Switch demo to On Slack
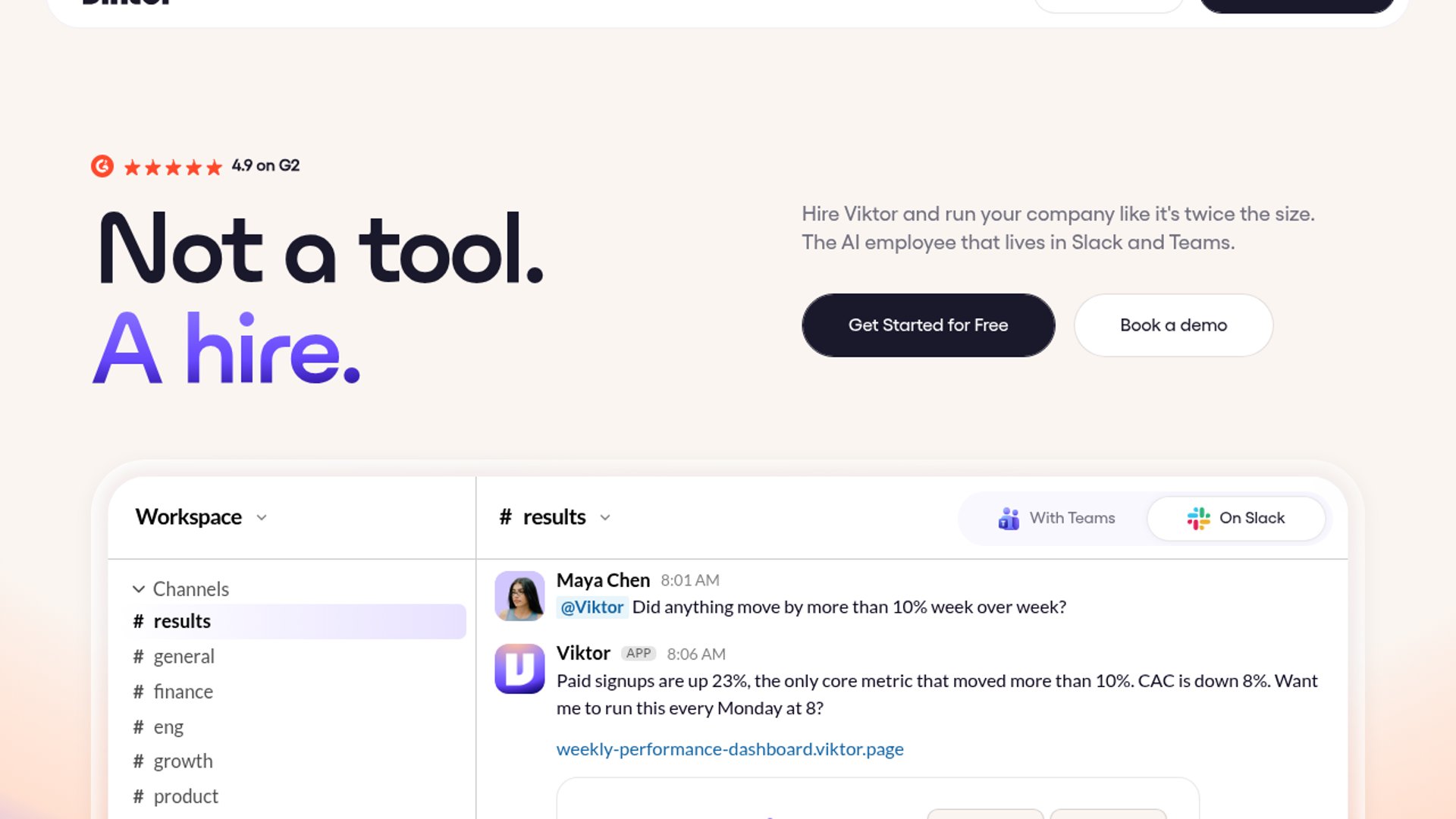 pyautogui.click(x=1236, y=518)
